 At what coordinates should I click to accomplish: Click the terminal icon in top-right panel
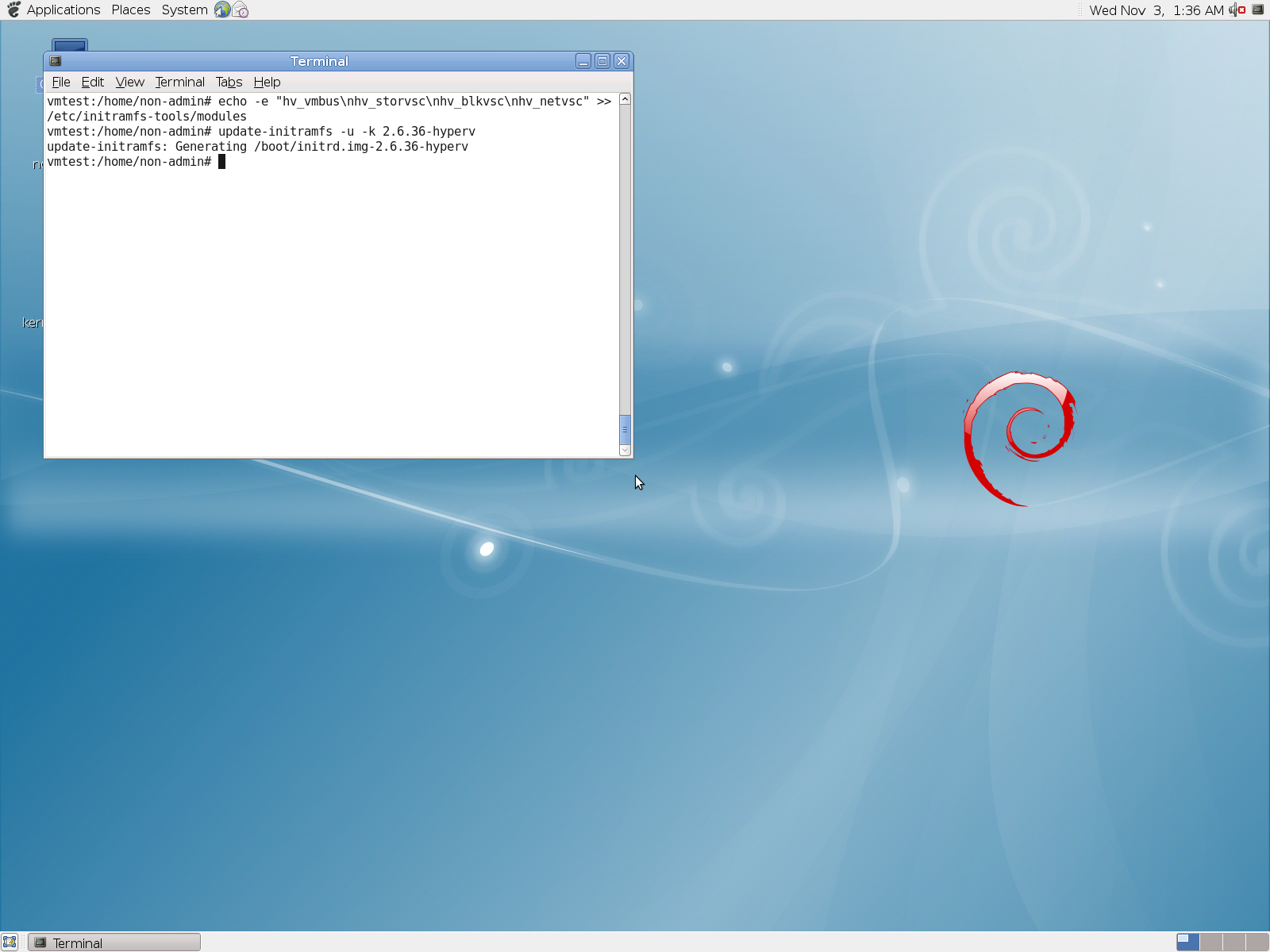(1257, 10)
